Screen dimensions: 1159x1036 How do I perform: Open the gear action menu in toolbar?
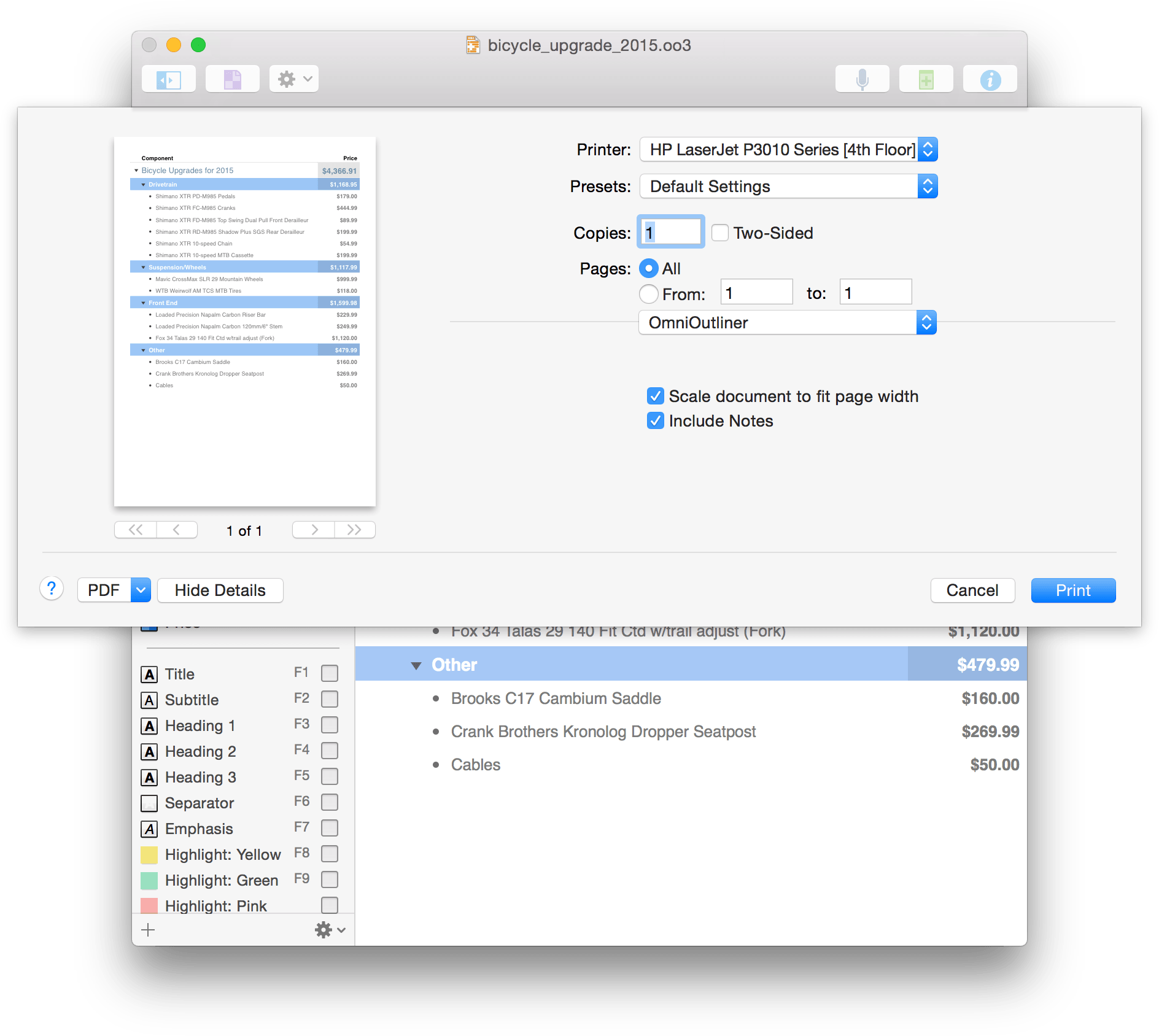[294, 79]
